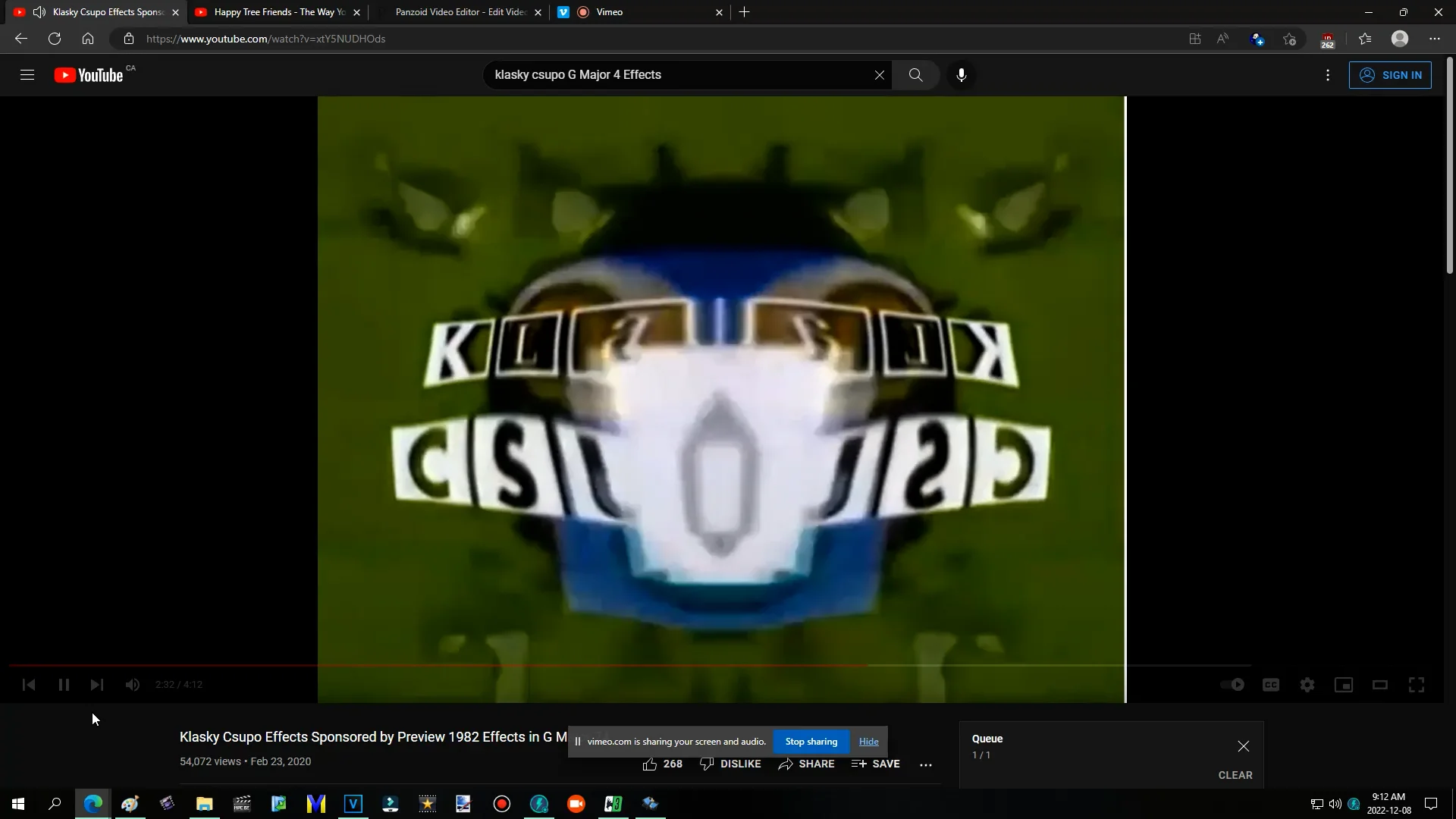Pause the video with the pause button
This screenshot has height=819, width=1456.
pyautogui.click(x=64, y=685)
